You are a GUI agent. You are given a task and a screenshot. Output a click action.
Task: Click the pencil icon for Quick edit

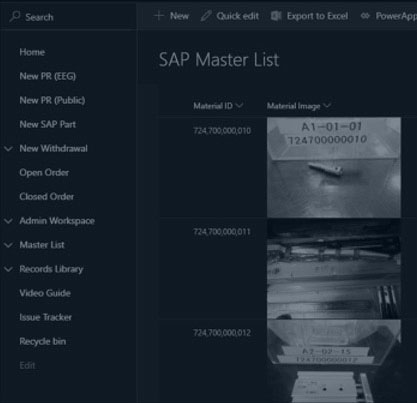click(x=206, y=16)
